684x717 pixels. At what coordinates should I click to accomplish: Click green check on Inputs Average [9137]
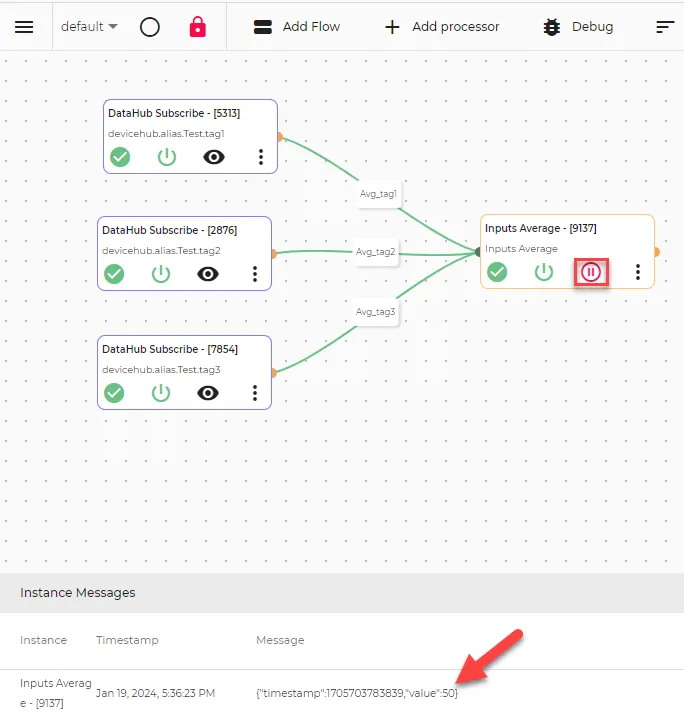click(497, 272)
